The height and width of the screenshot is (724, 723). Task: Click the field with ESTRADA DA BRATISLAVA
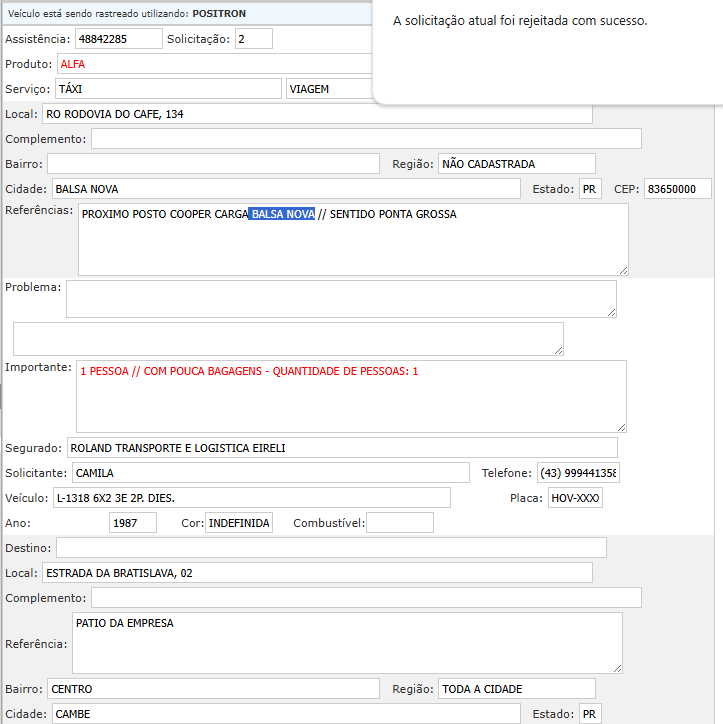pos(317,573)
